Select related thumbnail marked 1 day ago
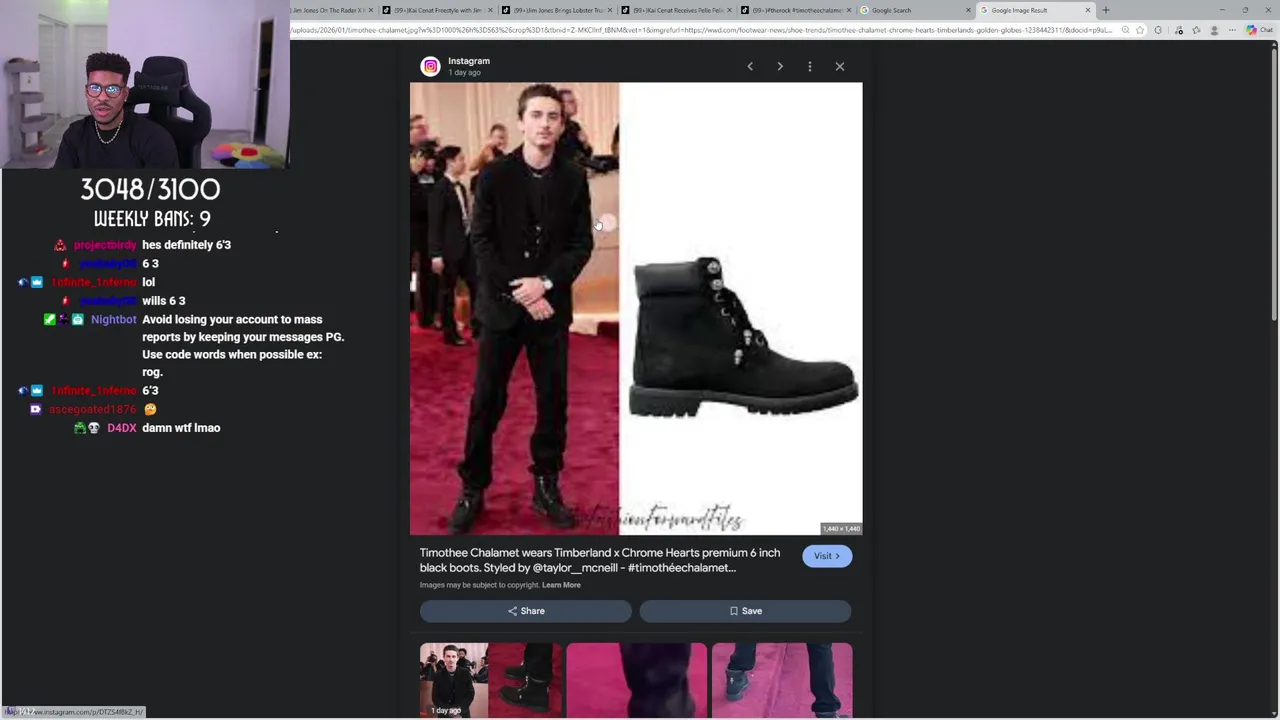 point(491,680)
